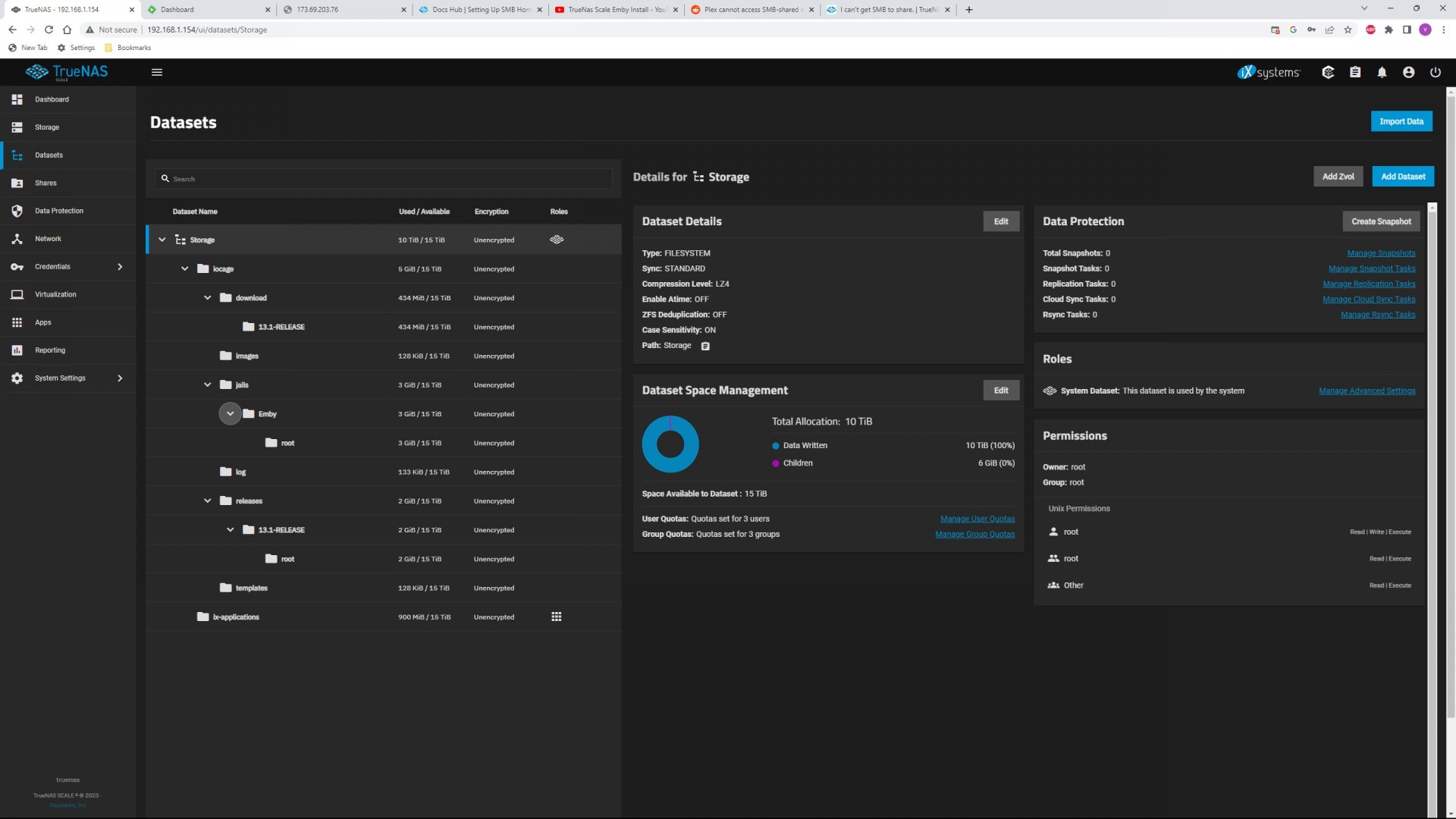The width and height of the screenshot is (1456, 819).
Task: Click the Datasets tree icon in sidebar
Action: pos(17,155)
